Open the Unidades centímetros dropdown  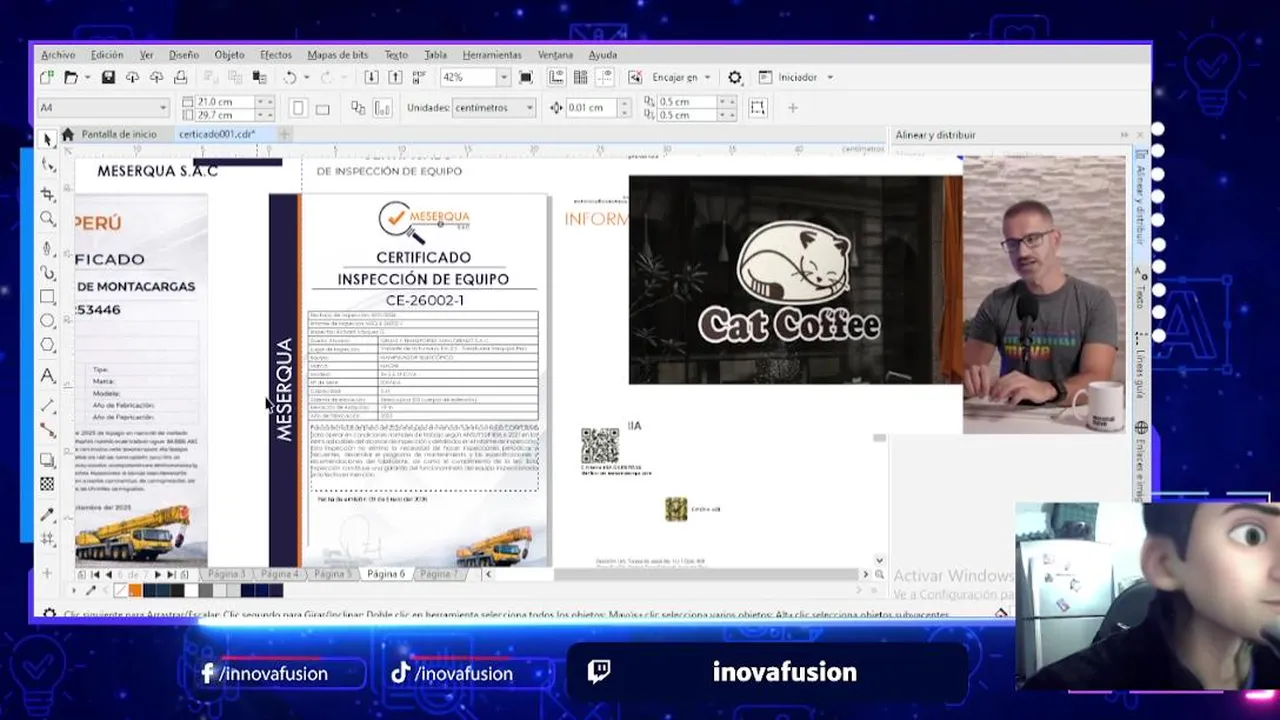pos(529,108)
